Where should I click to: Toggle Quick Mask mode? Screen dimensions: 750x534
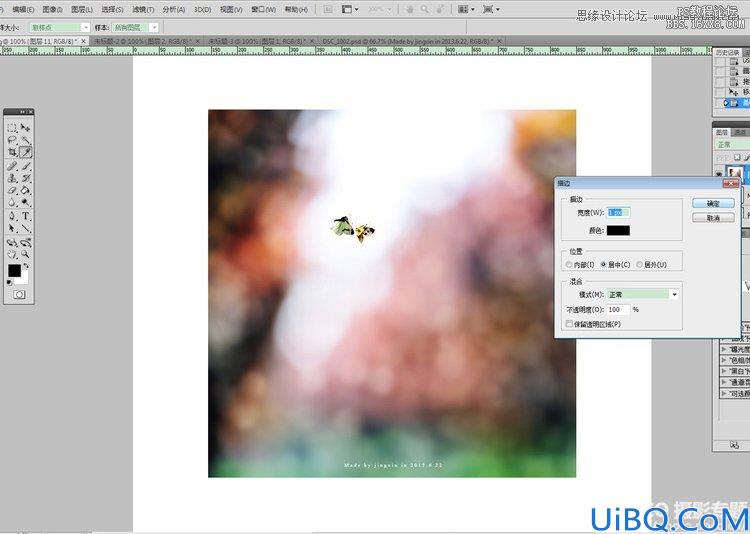pyautogui.click(x=19, y=295)
